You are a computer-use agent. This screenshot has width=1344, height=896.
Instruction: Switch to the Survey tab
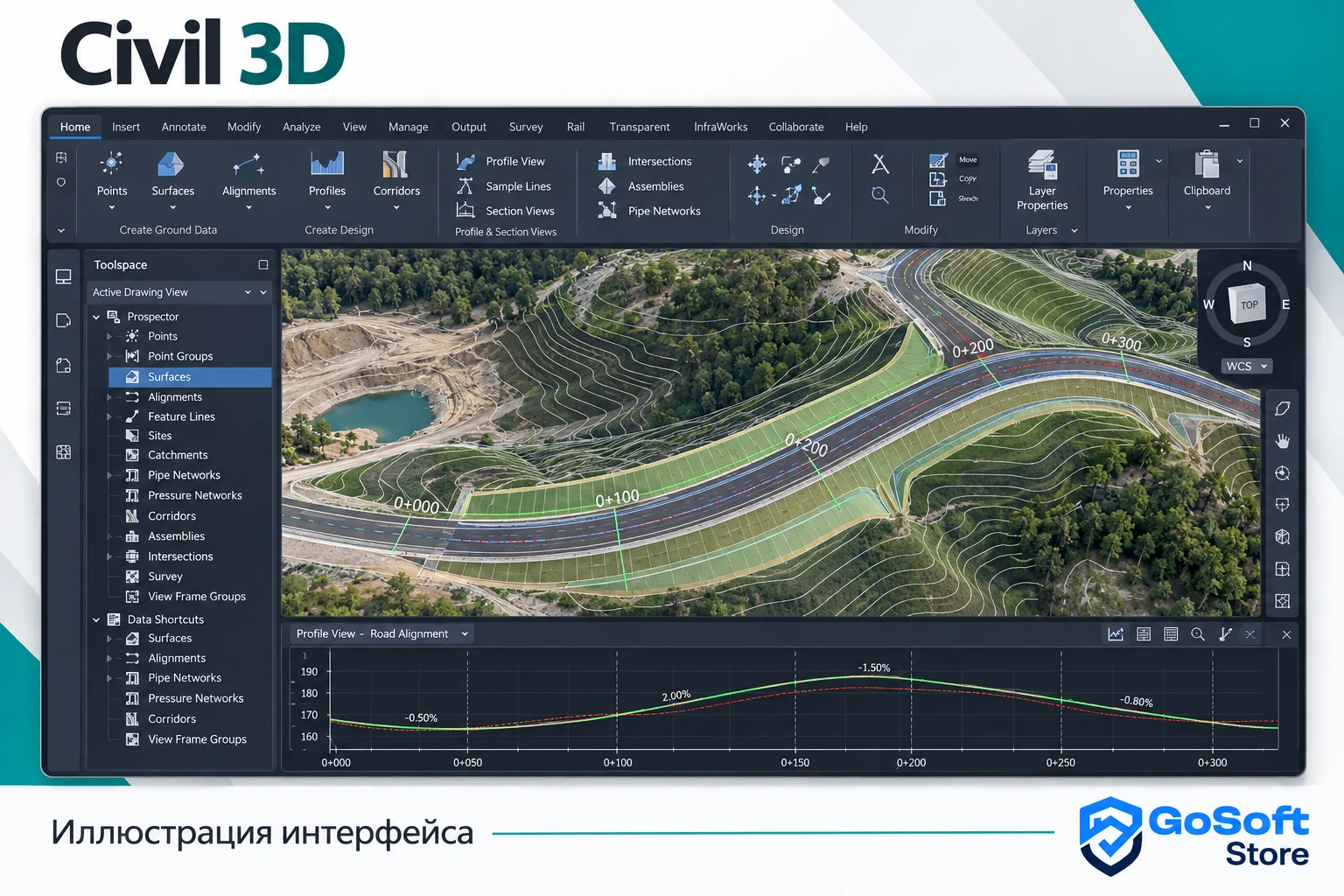pos(526,127)
